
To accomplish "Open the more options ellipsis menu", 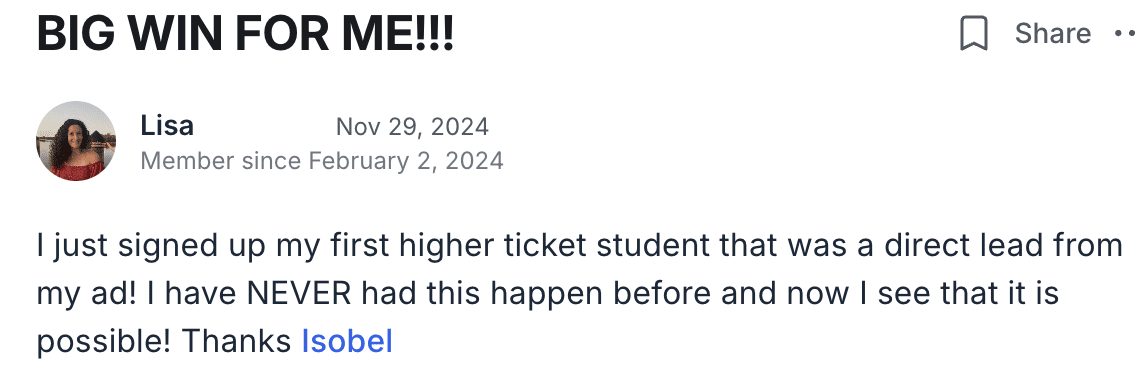I will click(x=1126, y=33).
